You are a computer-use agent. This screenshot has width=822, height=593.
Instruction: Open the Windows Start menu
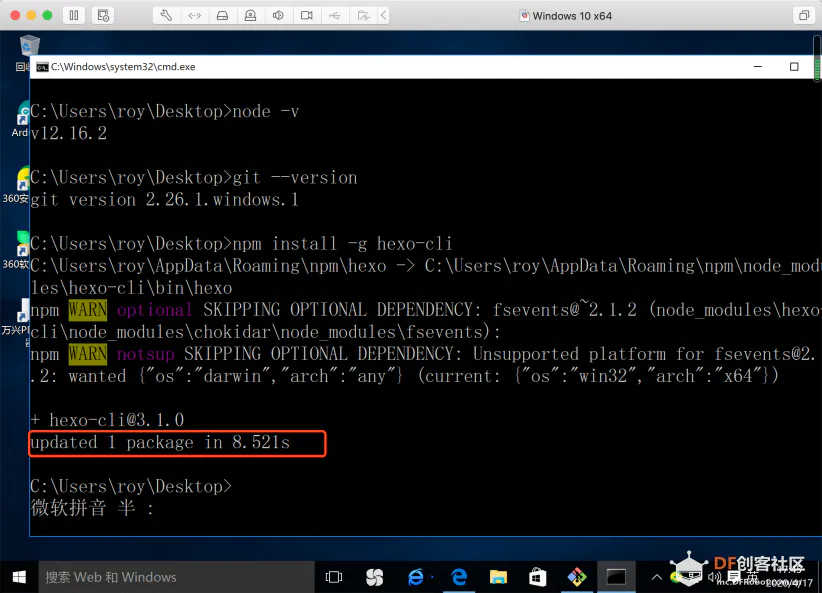(x=19, y=577)
